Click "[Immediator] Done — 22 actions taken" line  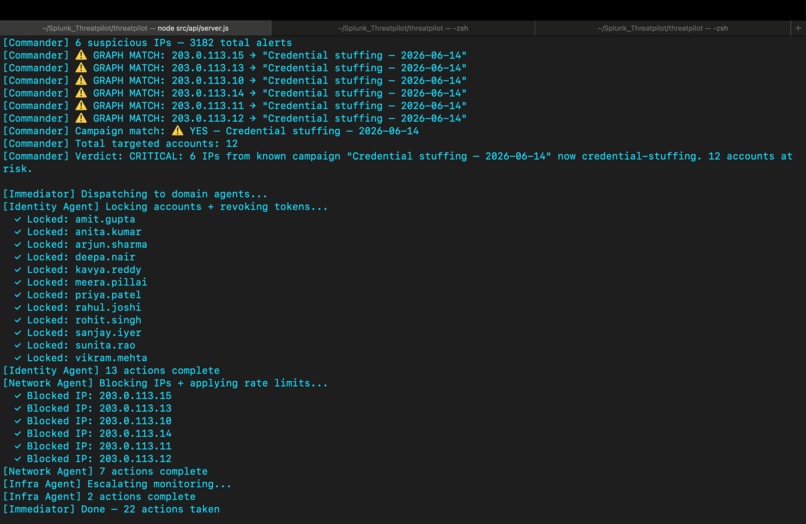(x=111, y=509)
